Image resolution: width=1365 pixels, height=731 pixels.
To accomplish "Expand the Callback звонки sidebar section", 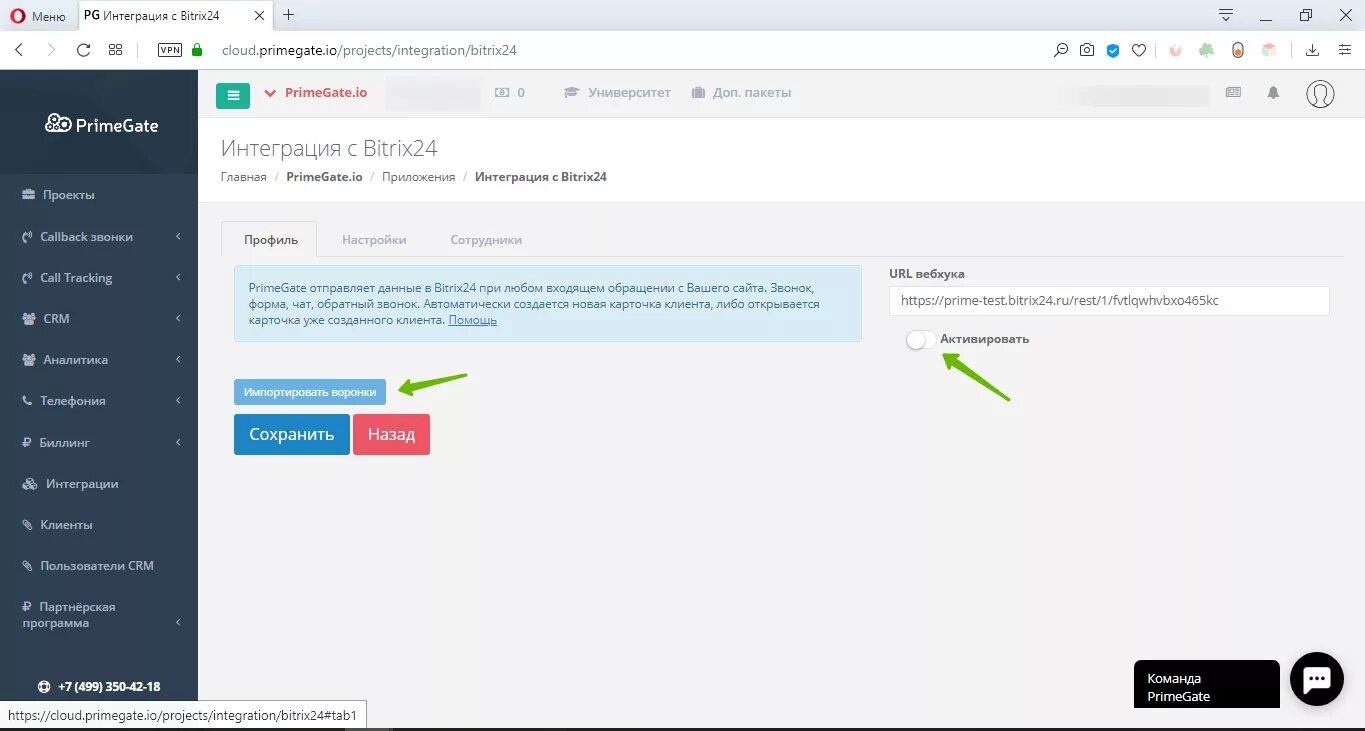I will pos(99,237).
